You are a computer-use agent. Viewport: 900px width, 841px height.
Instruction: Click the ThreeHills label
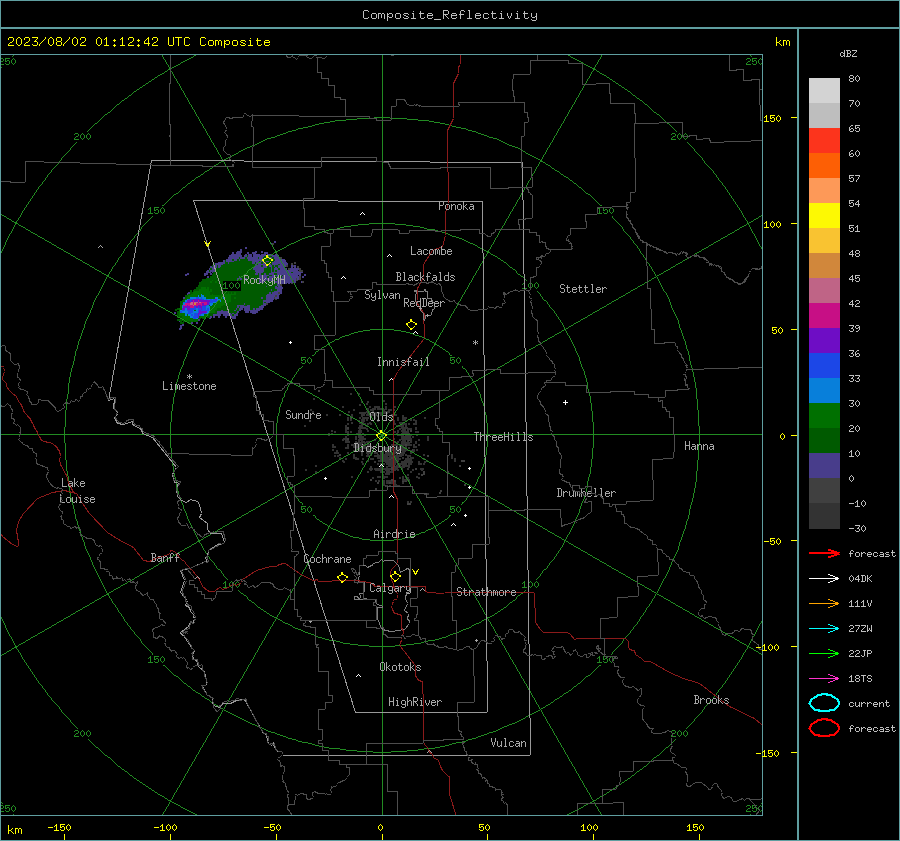(503, 437)
